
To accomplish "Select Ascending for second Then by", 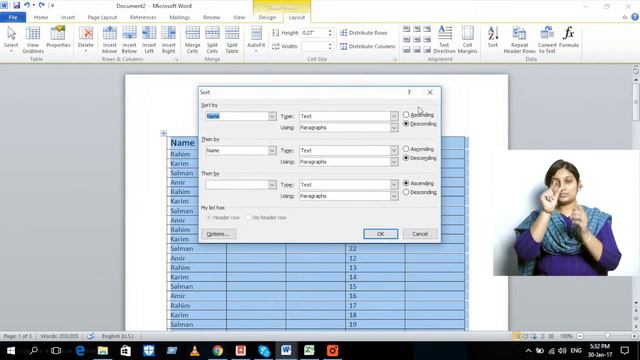I will click(418, 184).
